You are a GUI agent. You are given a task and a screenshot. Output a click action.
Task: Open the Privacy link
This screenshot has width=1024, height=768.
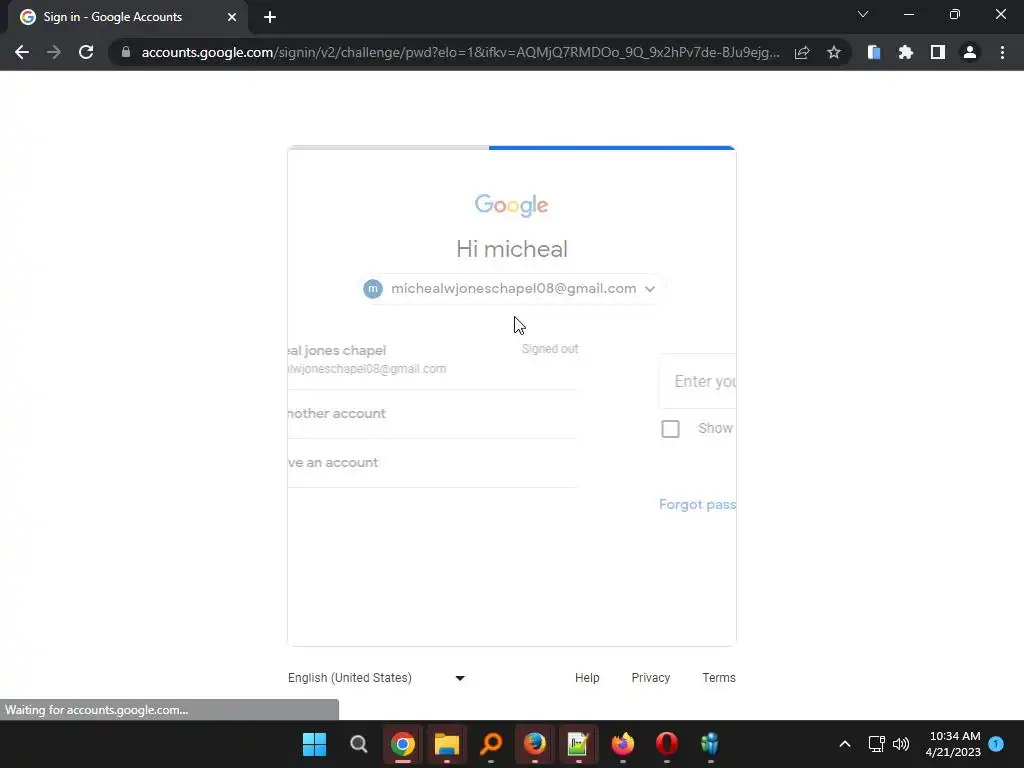[650, 678]
